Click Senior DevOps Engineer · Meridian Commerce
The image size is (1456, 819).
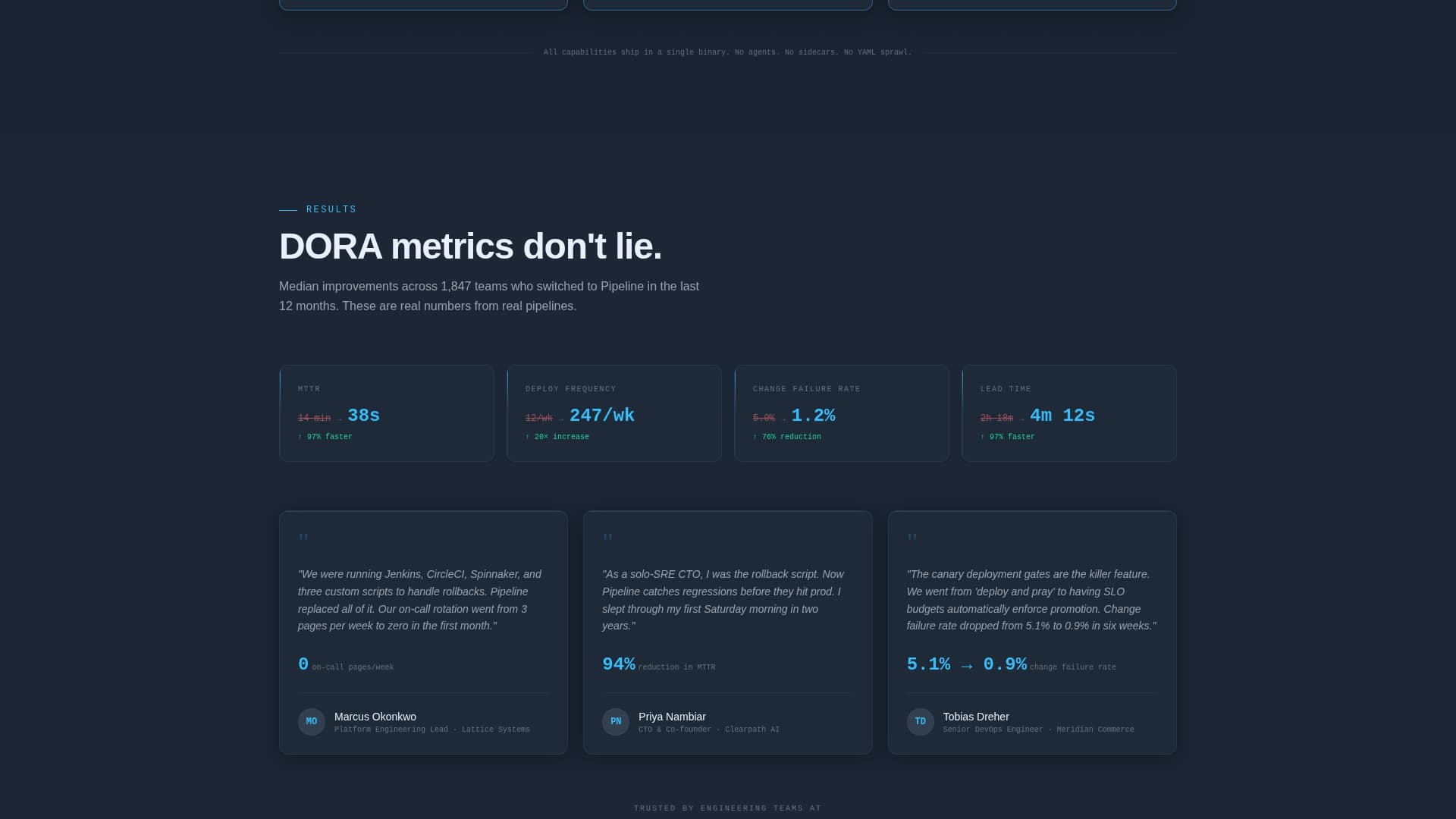pyautogui.click(x=1038, y=730)
